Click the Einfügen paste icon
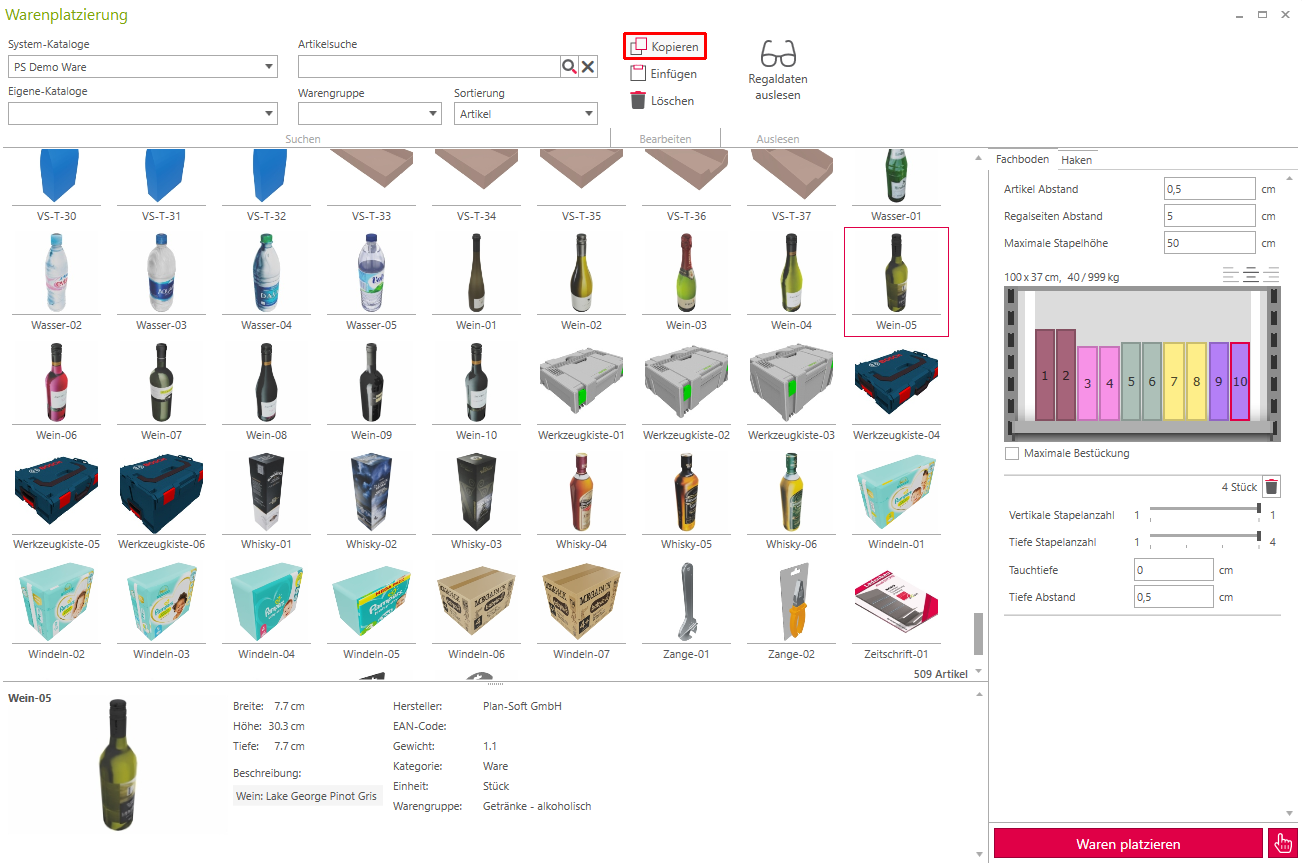Viewport: 1302px width, 863px height. [638, 74]
